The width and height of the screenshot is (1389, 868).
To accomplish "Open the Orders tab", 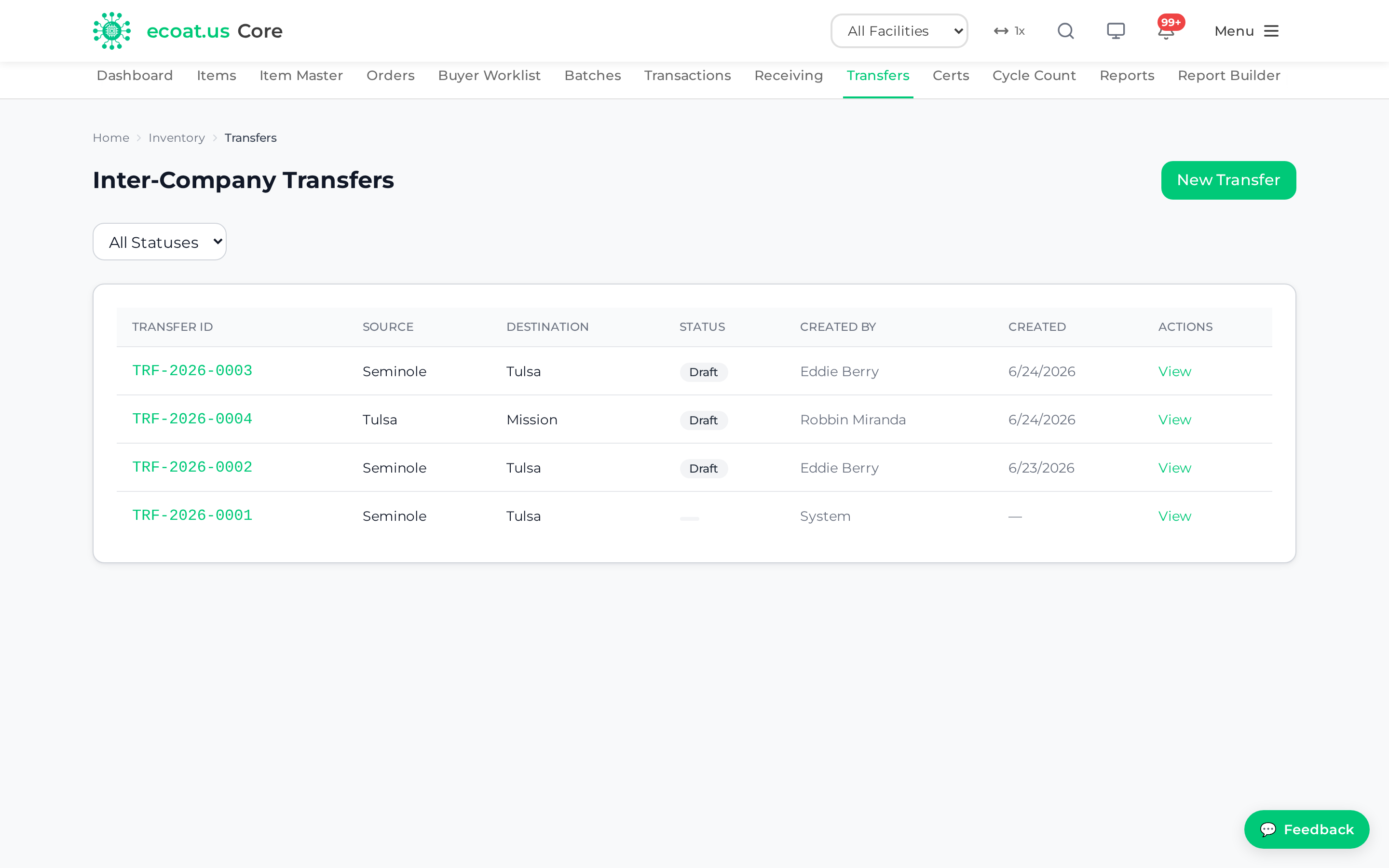I will [390, 76].
